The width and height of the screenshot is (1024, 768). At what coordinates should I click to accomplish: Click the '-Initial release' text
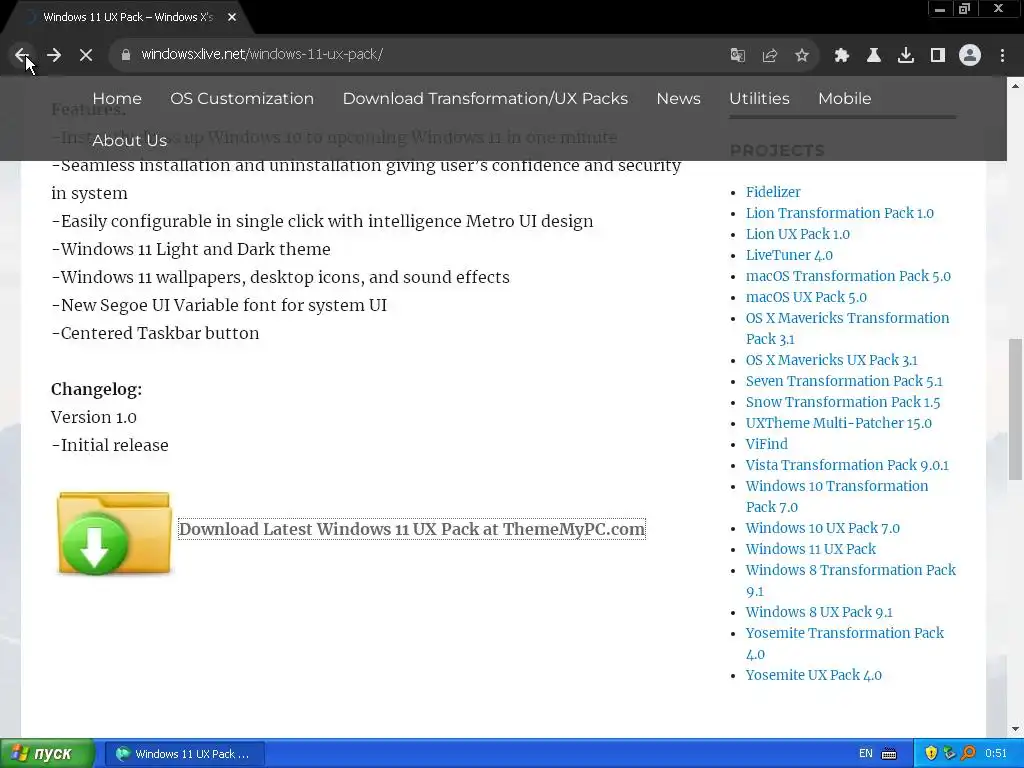click(110, 445)
